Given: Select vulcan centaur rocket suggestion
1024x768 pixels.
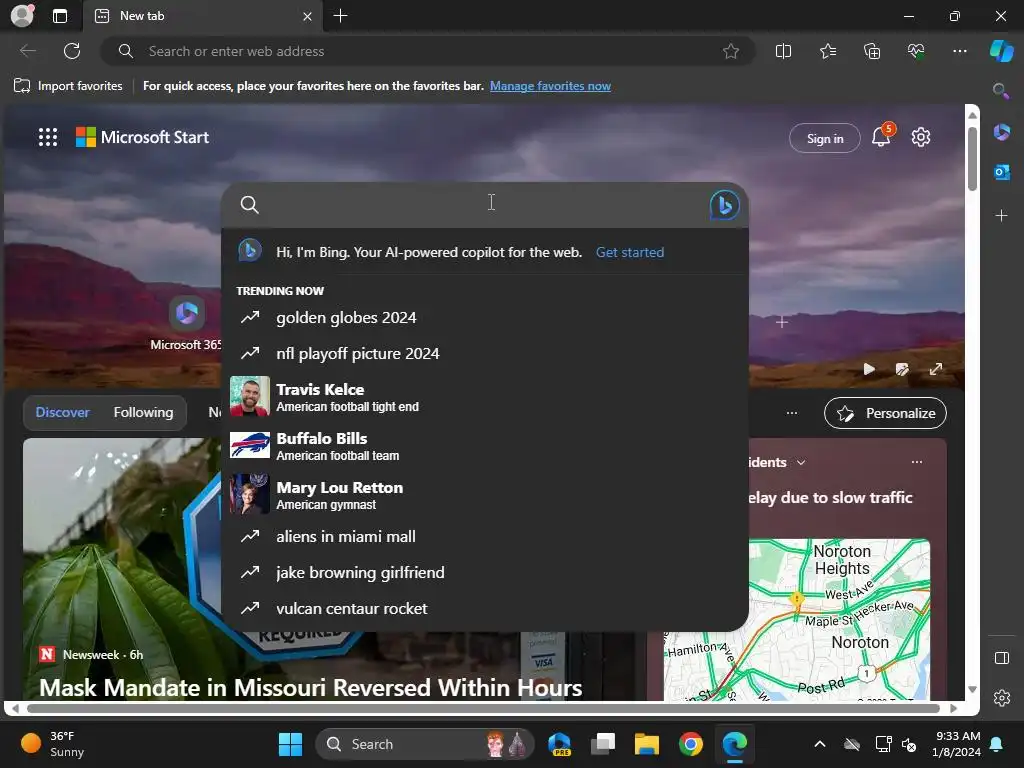Looking at the screenshot, I should (x=485, y=609).
